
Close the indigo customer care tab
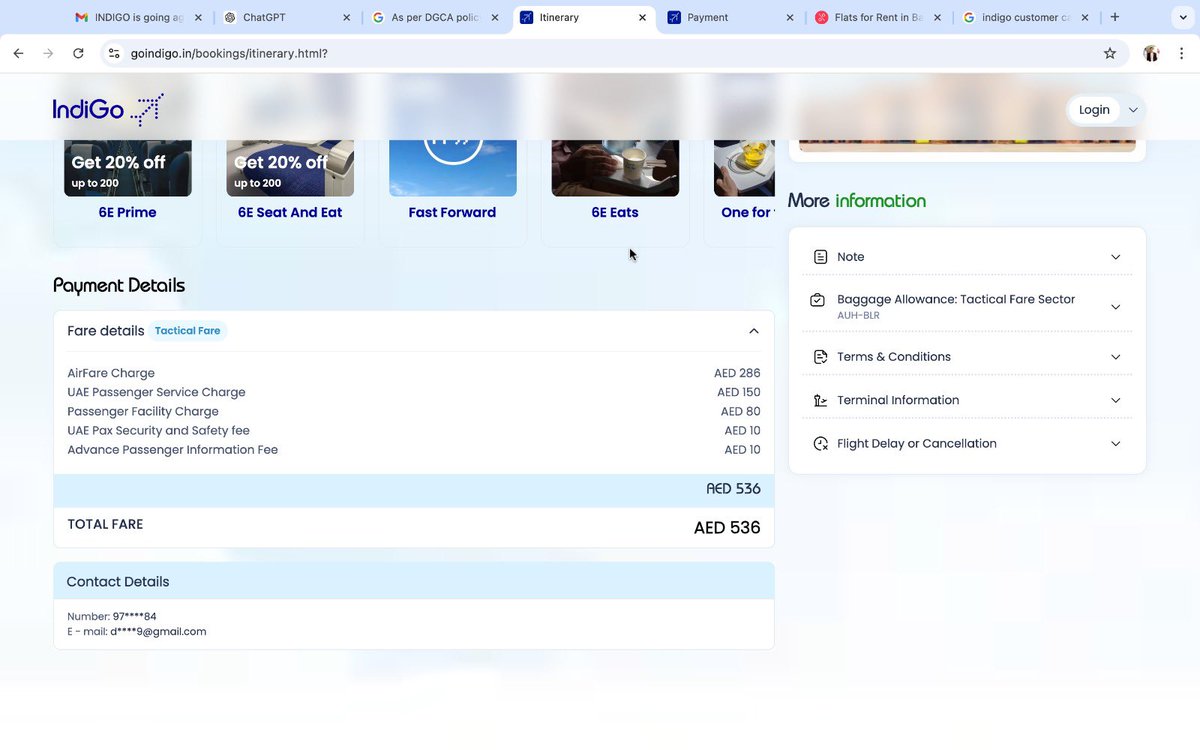pyautogui.click(x=1086, y=17)
